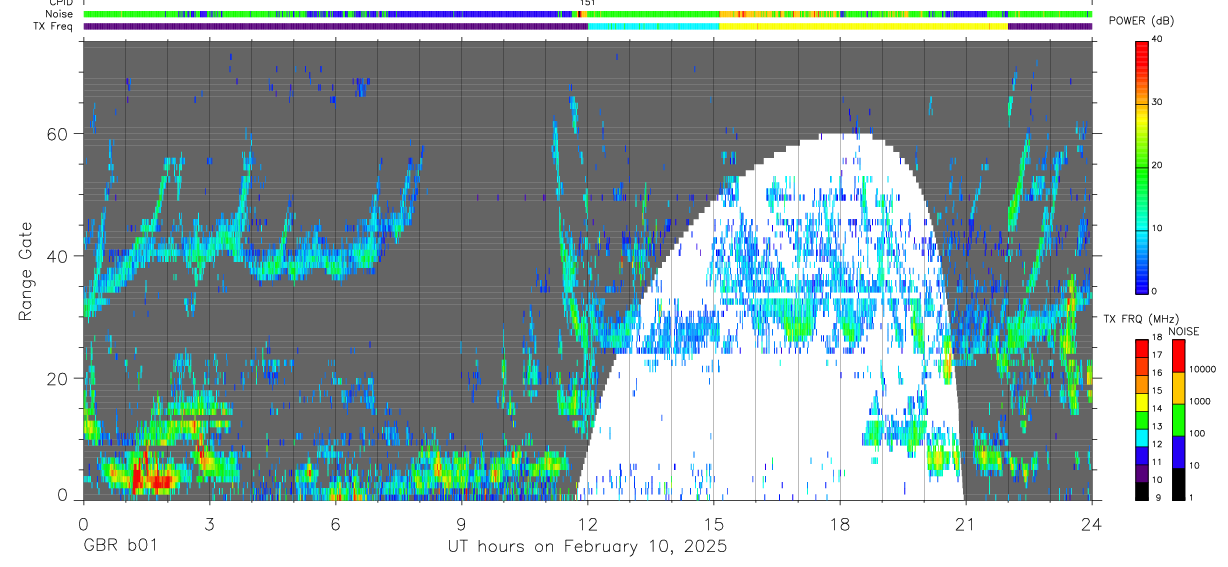Click the "TX Freq" row label at top left
Viewport: 1228px width, 567px height.
click(54, 26)
